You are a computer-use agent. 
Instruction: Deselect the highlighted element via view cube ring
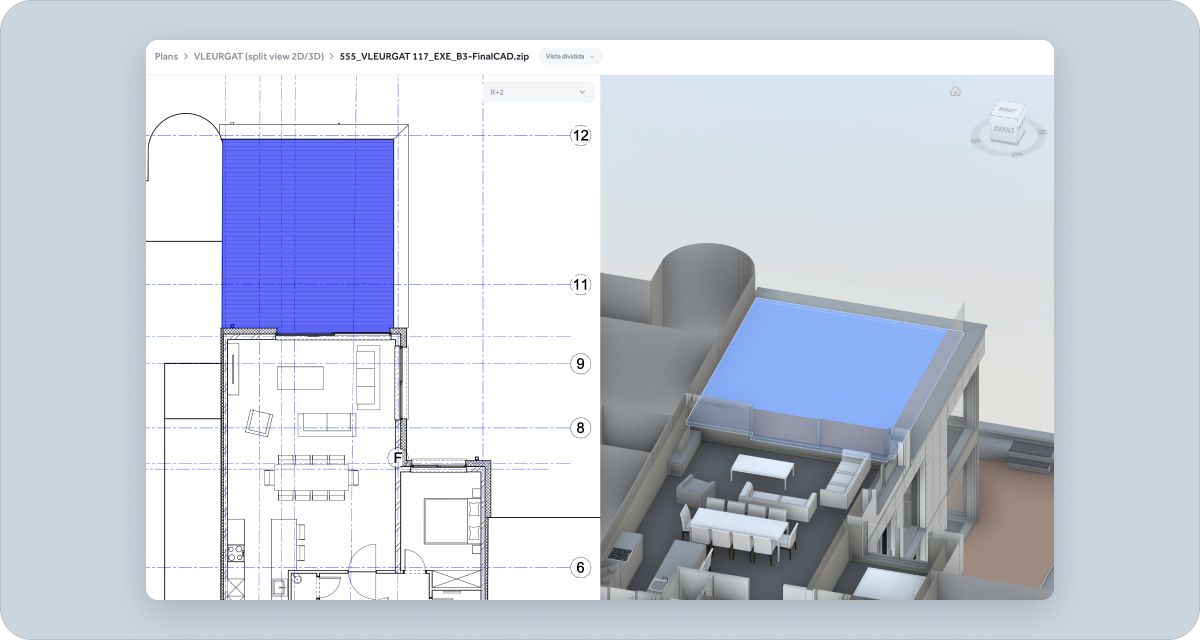(1008, 156)
